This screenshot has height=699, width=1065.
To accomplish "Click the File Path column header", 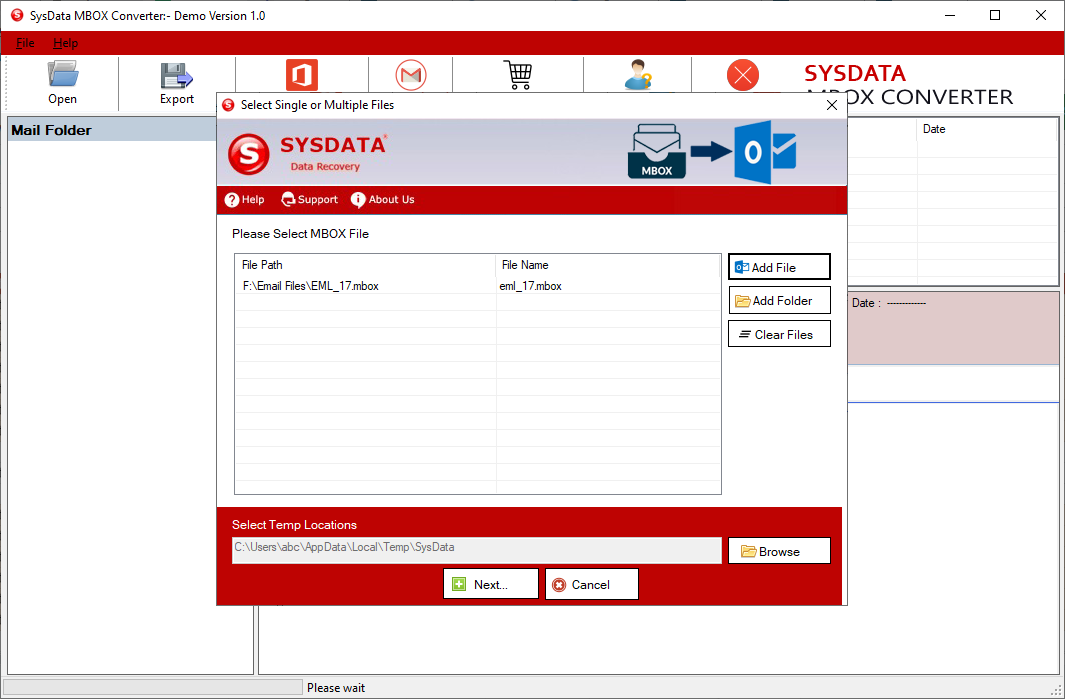I will [x=365, y=265].
